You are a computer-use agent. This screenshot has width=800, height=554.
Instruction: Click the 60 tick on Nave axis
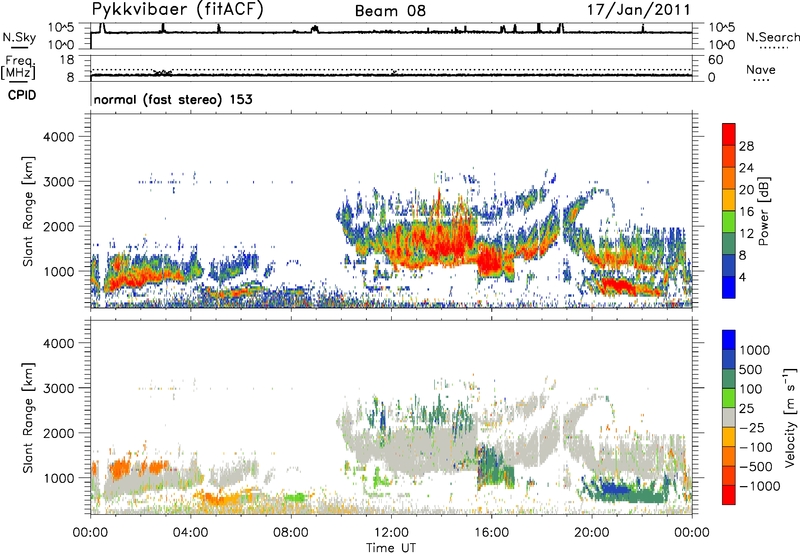[x=715, y=60]
